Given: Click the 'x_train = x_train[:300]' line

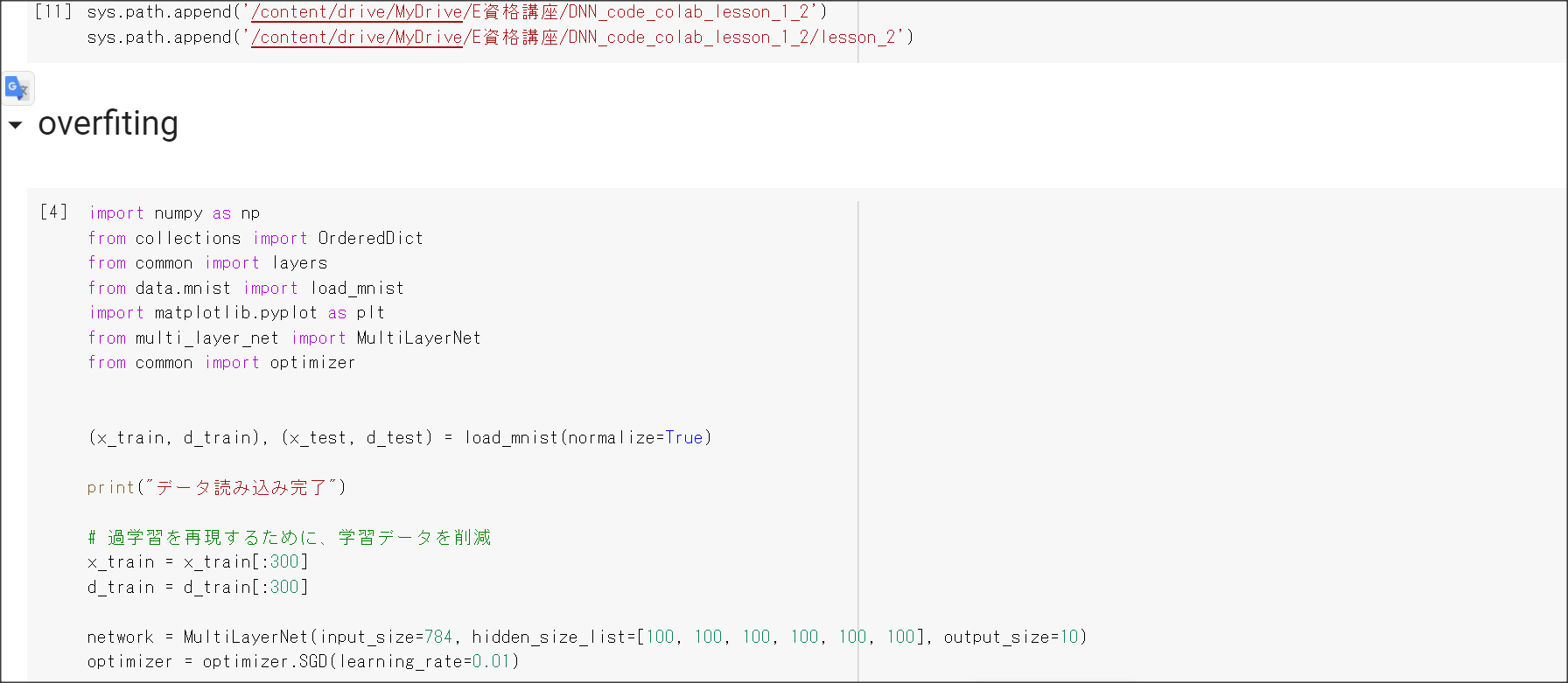Looking at the screenshot, I should (x=198, y=562).
